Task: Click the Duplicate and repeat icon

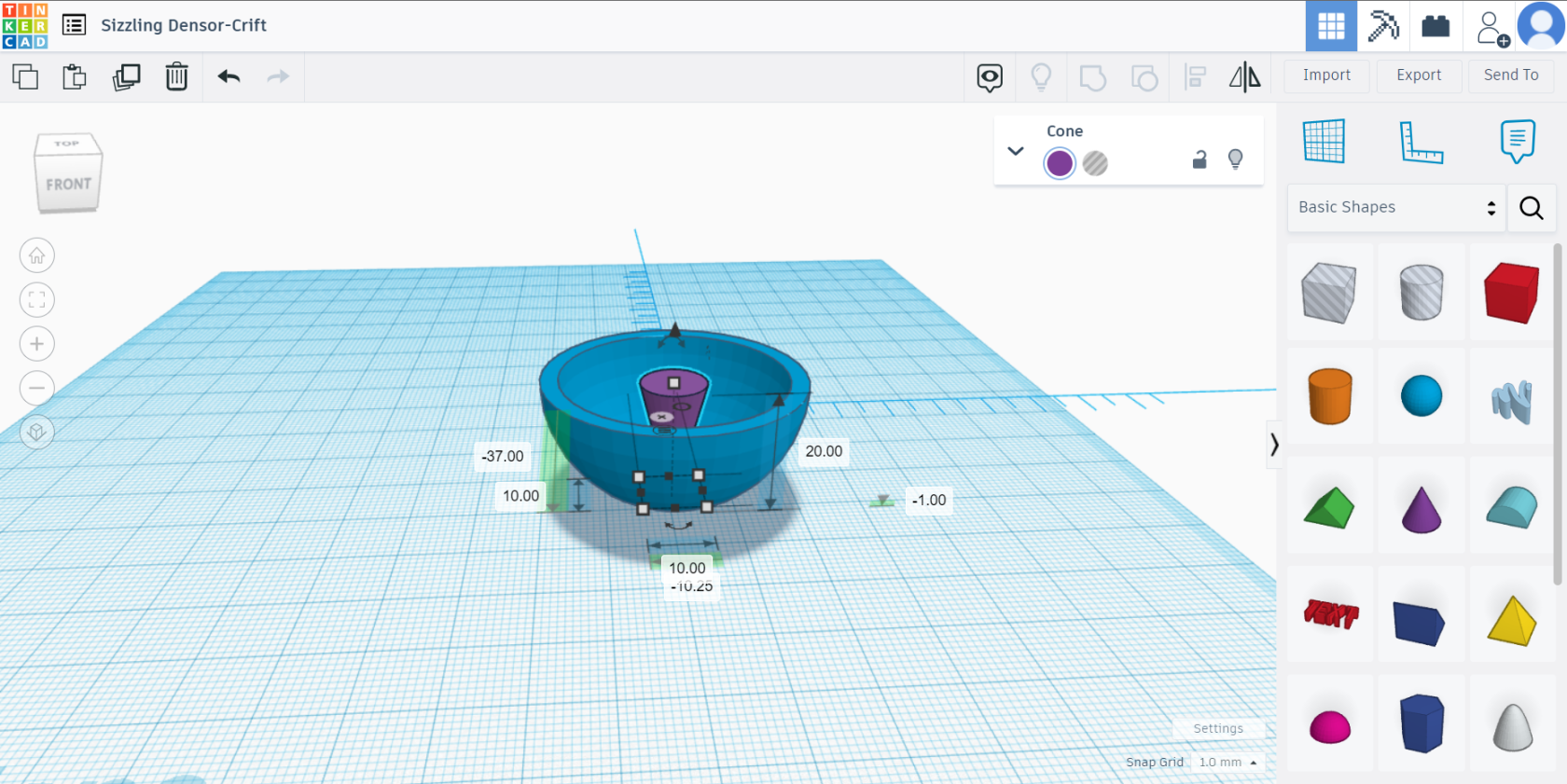Action: click(x=126, y=76)
